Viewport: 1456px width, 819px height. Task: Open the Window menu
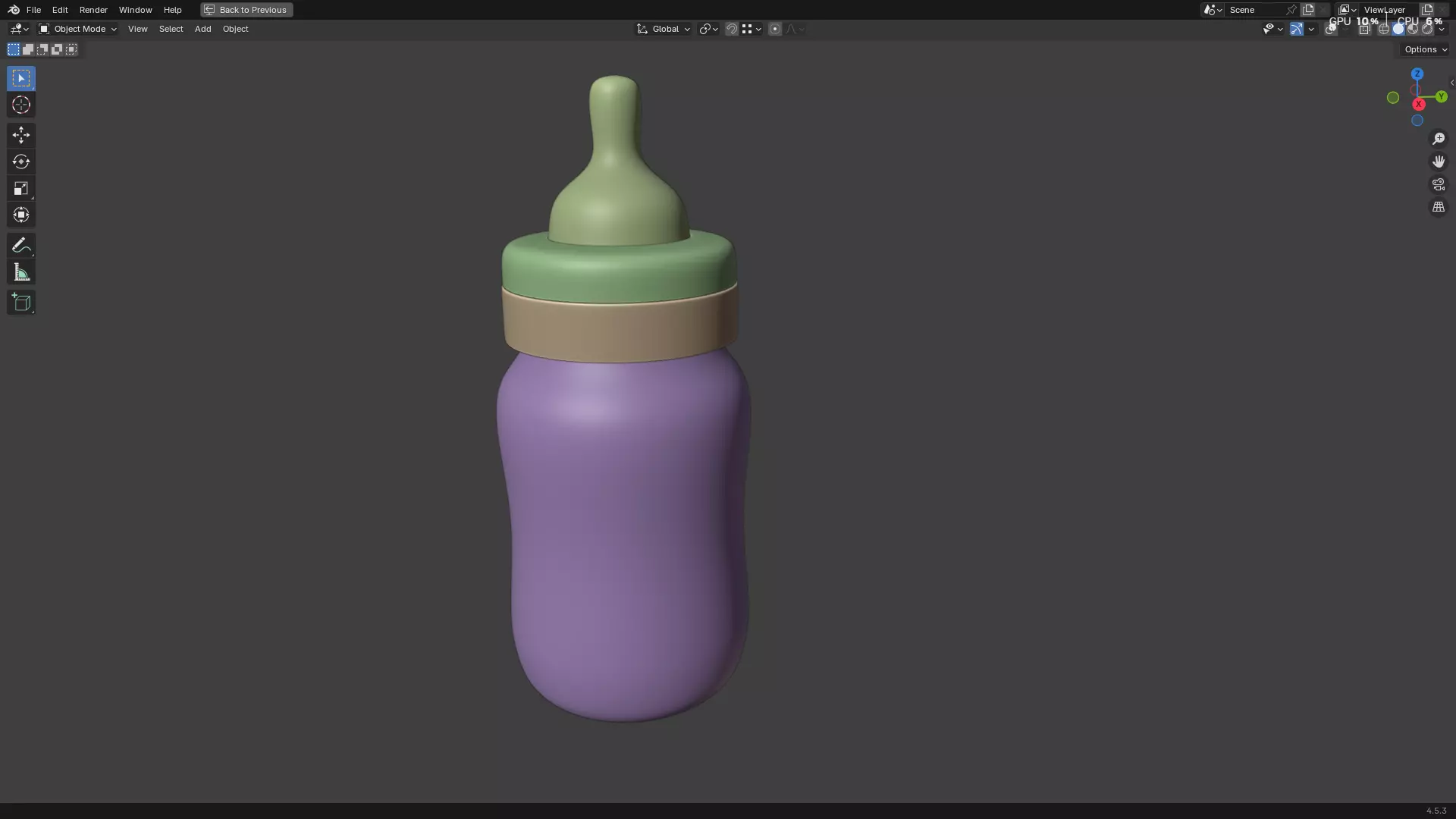[135, 10]
